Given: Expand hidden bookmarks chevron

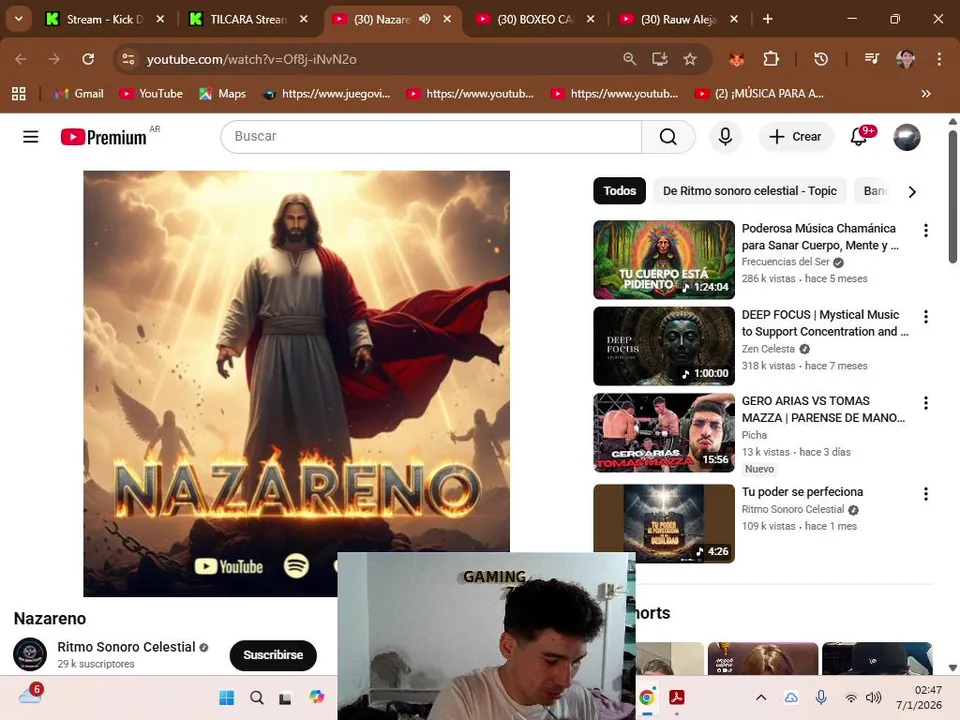Looking at the screenshot, I should point(926,94).
